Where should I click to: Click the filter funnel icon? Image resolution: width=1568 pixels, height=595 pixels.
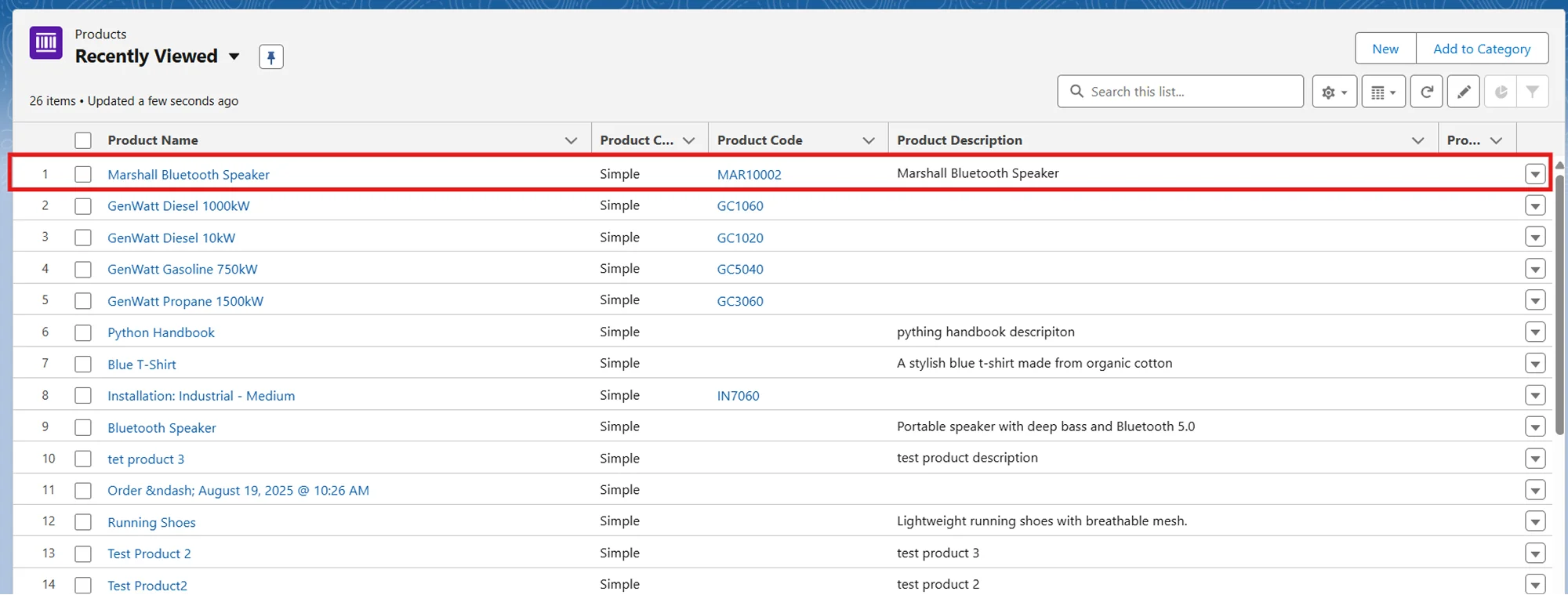pyautogui.click(x=1532, y=93)
